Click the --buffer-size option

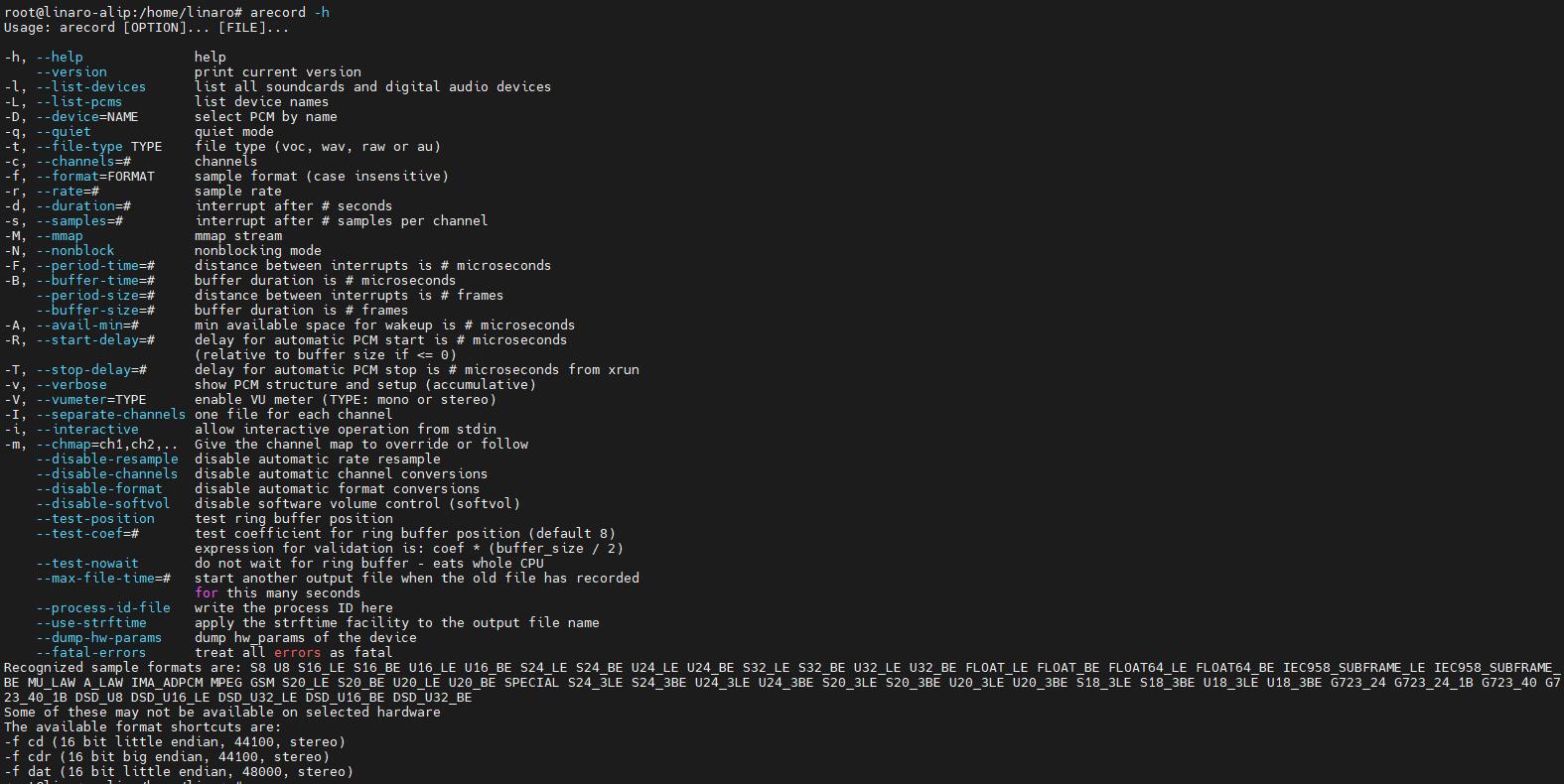95,311
